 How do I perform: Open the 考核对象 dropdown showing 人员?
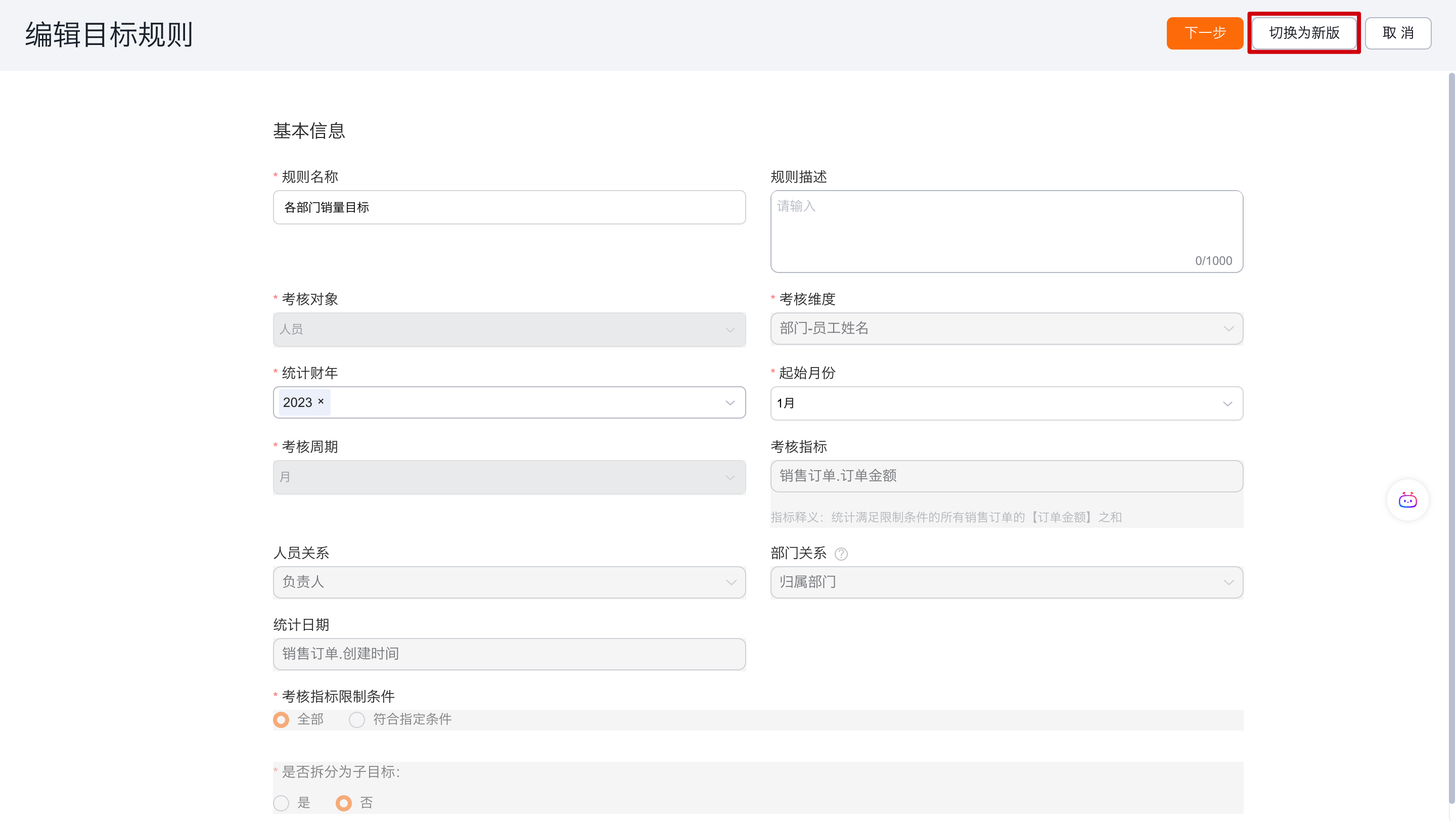tap(509, 330)
